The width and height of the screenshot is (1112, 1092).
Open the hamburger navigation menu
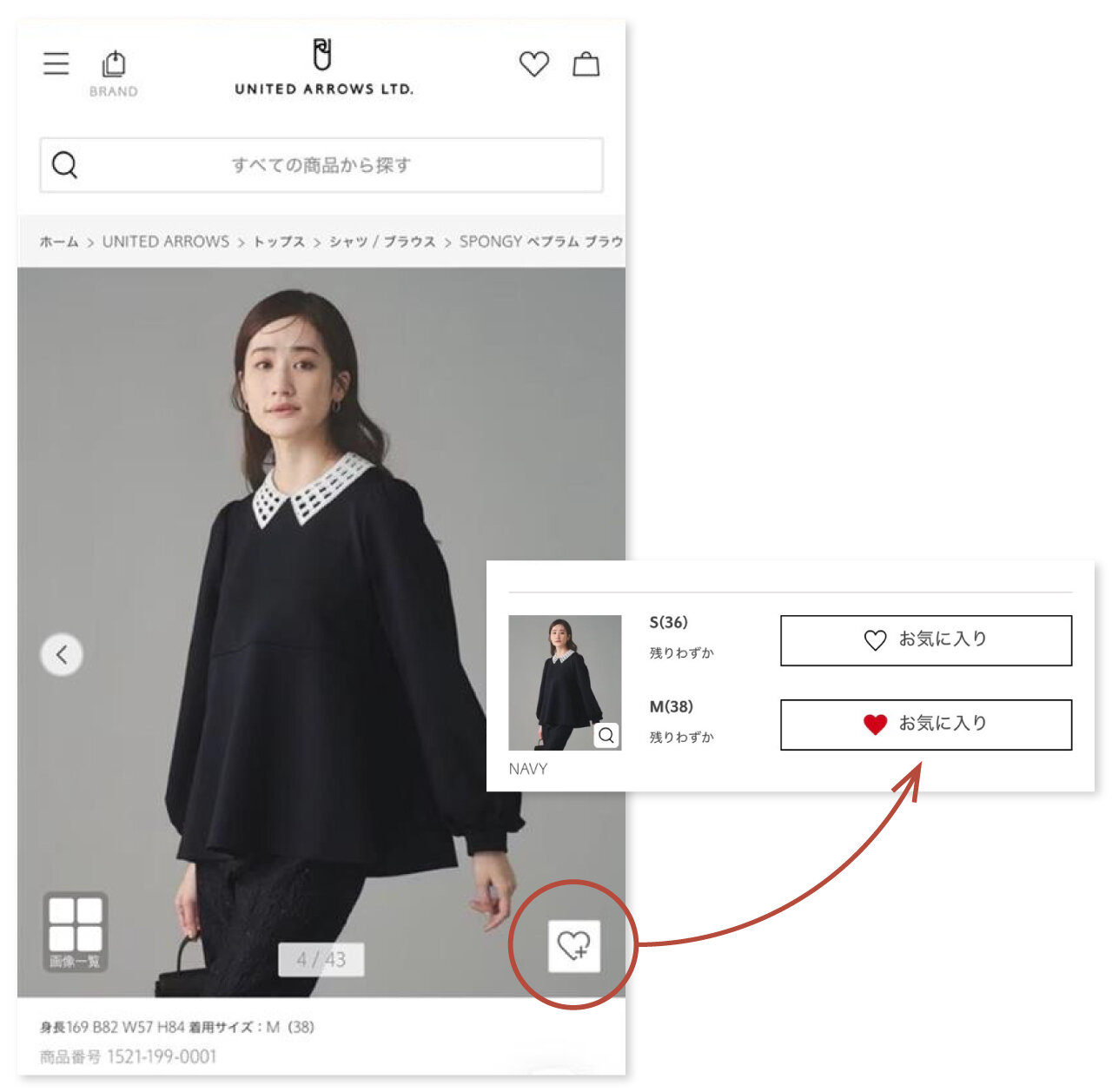(x=56, y=63)
